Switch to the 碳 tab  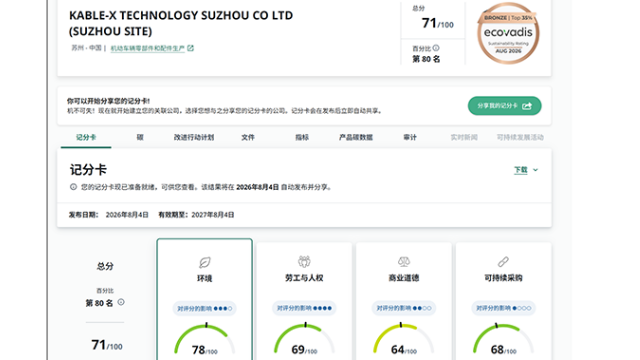(140, 137)
